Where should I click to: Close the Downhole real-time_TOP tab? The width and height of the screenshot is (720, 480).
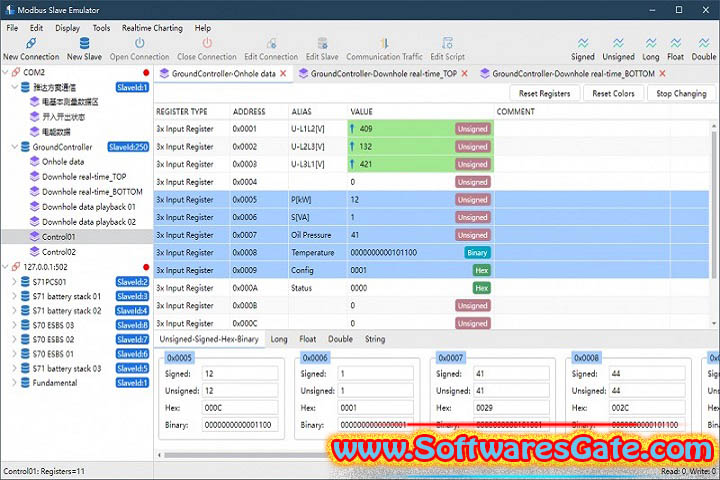coord(465,73)
